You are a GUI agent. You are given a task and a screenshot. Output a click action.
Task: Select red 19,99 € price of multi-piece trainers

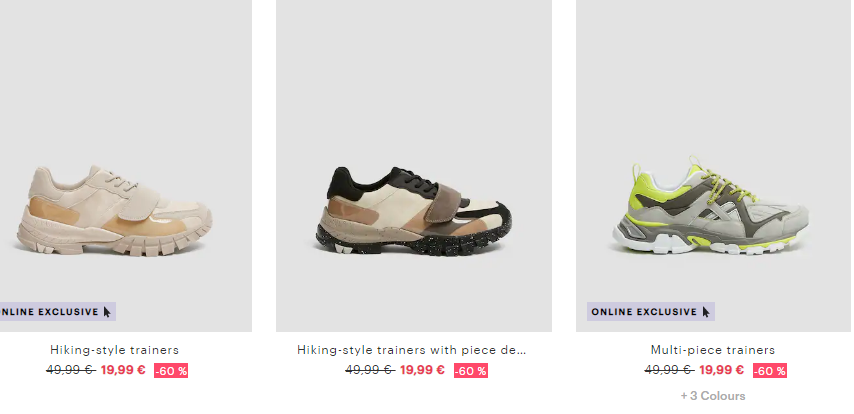pyautogui.click(x=721, y=370)
